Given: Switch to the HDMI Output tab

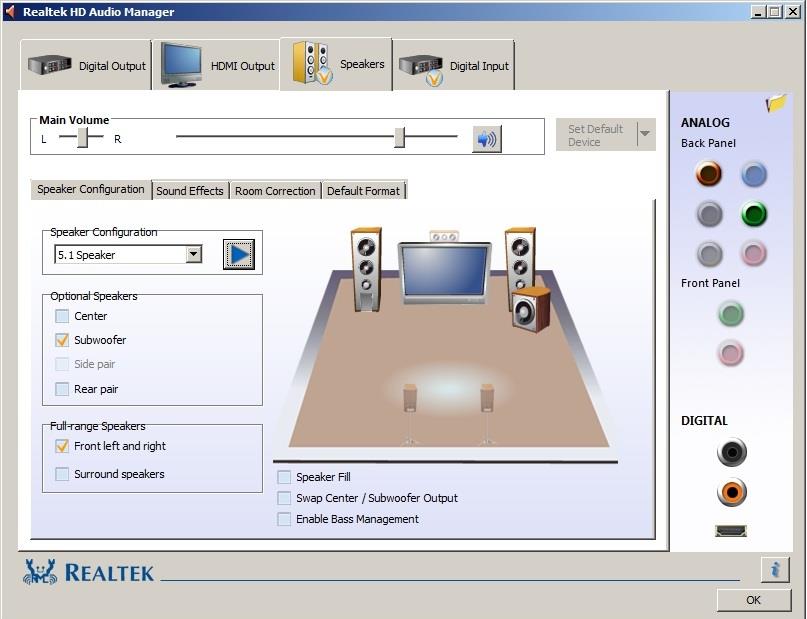Looking at the screenshot, I should pyautogui.click(x=216, y=65).
